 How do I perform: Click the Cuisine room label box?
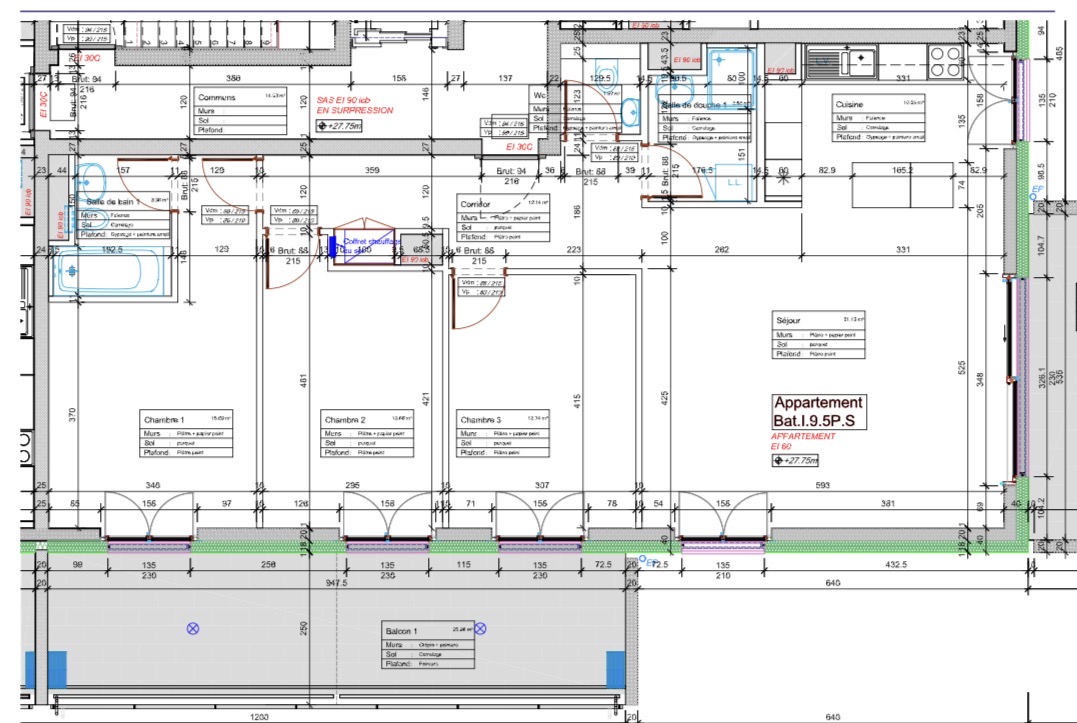click(x=879, y=117)
